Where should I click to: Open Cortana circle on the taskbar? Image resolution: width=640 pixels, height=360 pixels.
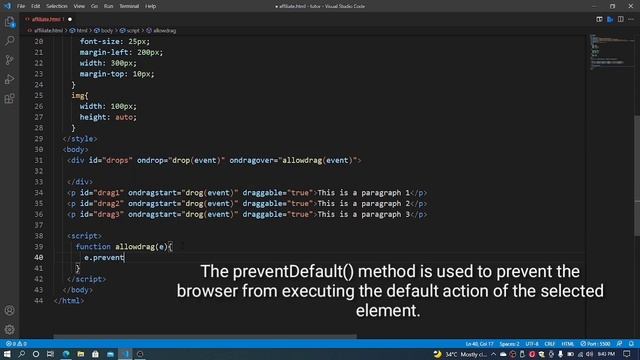click(x=36, y=354)
